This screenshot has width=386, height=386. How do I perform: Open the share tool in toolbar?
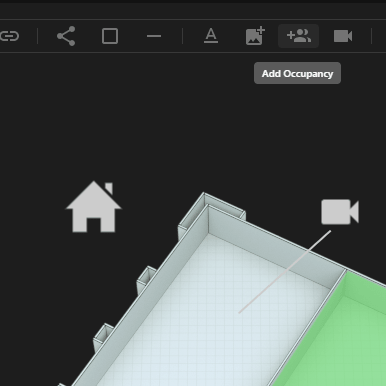tap(66, 36)
